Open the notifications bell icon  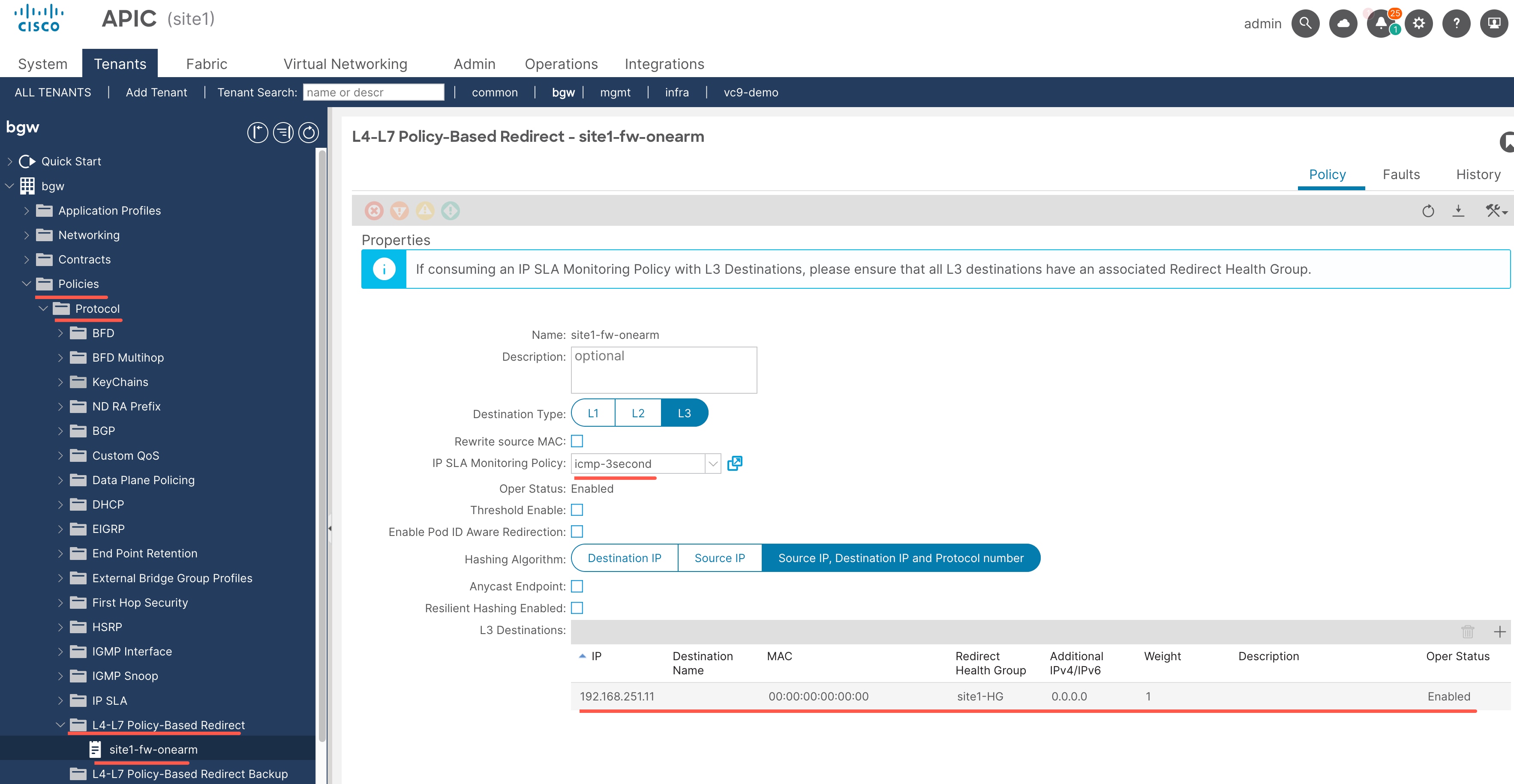1381,24
